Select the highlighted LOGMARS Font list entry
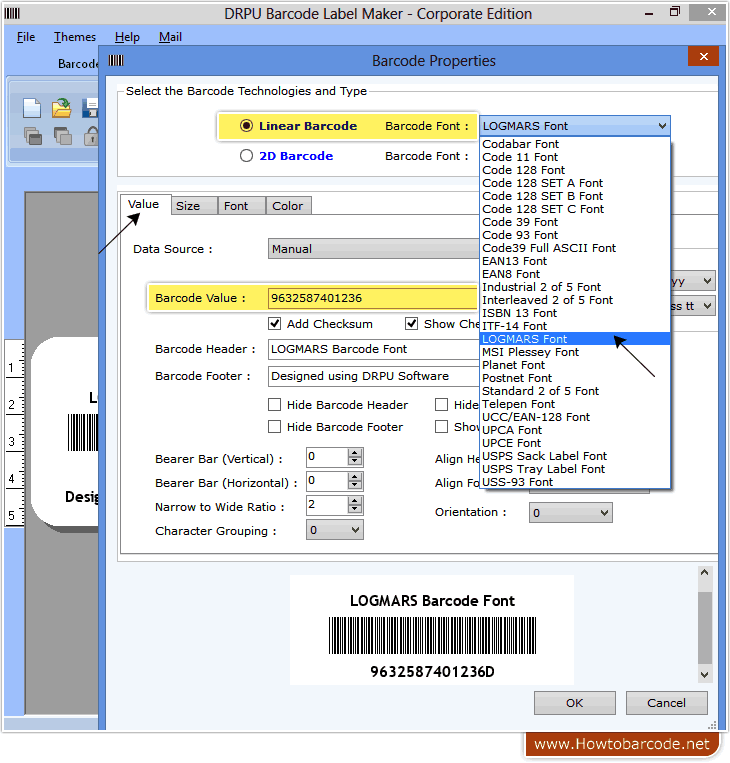 (575, 339)
